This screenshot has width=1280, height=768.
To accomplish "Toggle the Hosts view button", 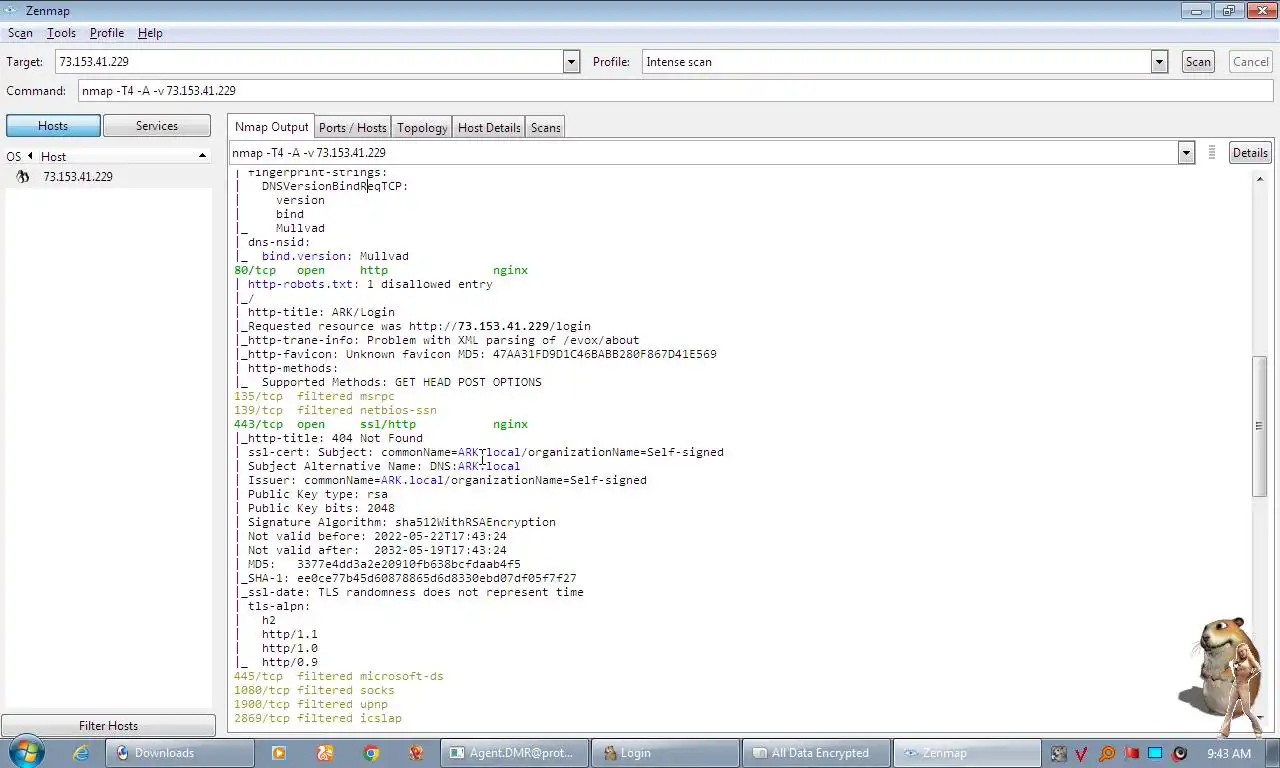I will 53,126.
